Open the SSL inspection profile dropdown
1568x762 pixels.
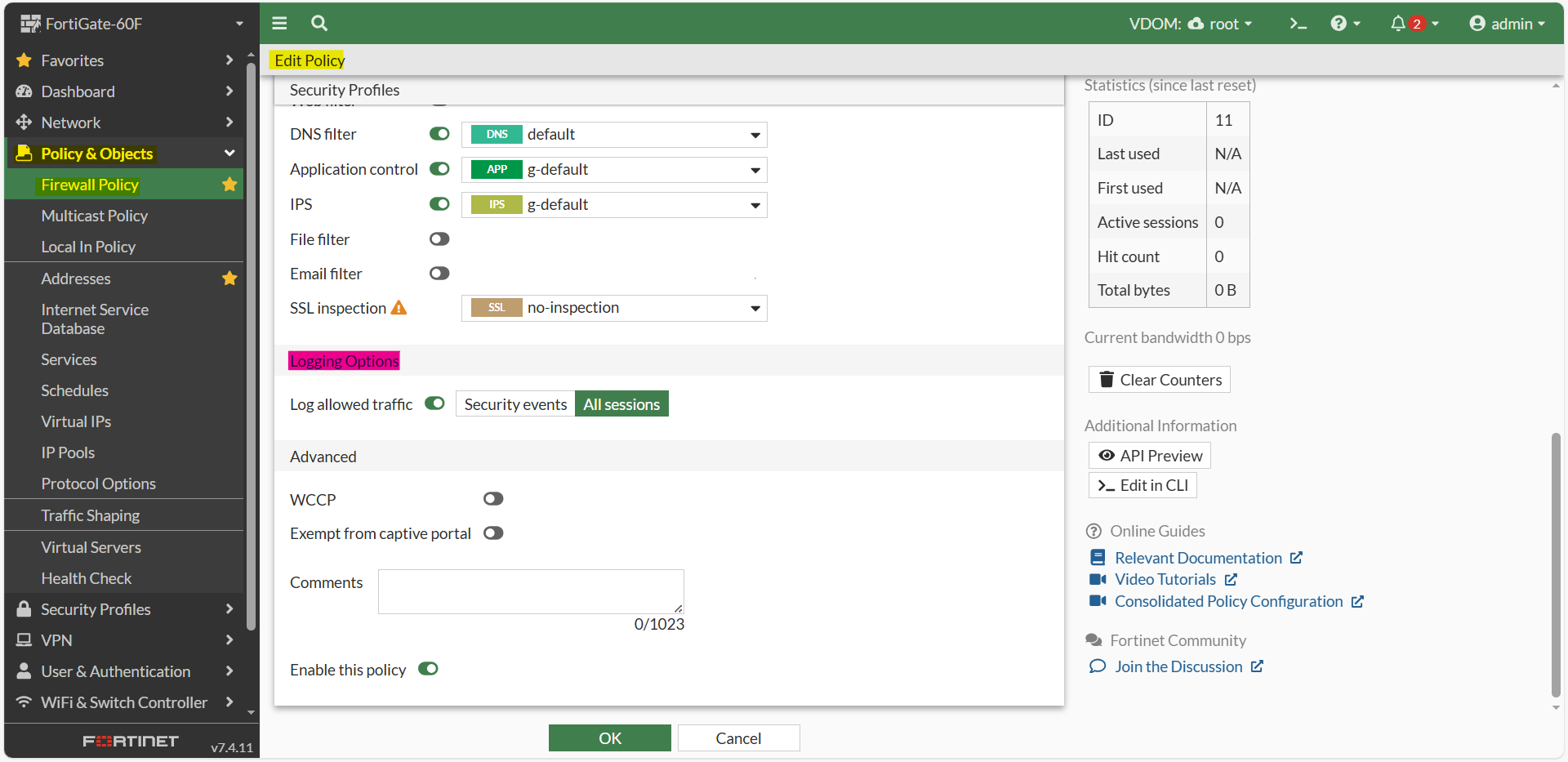coord(614,308)
